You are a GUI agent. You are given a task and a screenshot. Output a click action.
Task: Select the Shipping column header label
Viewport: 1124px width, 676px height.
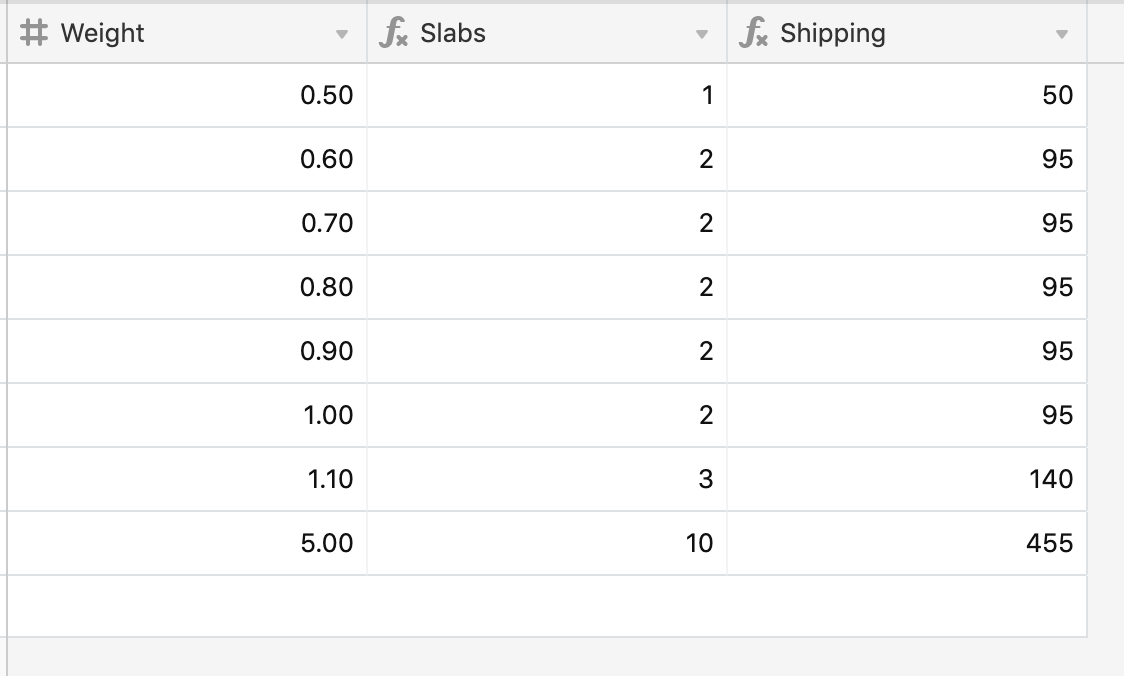coord(833,34)
